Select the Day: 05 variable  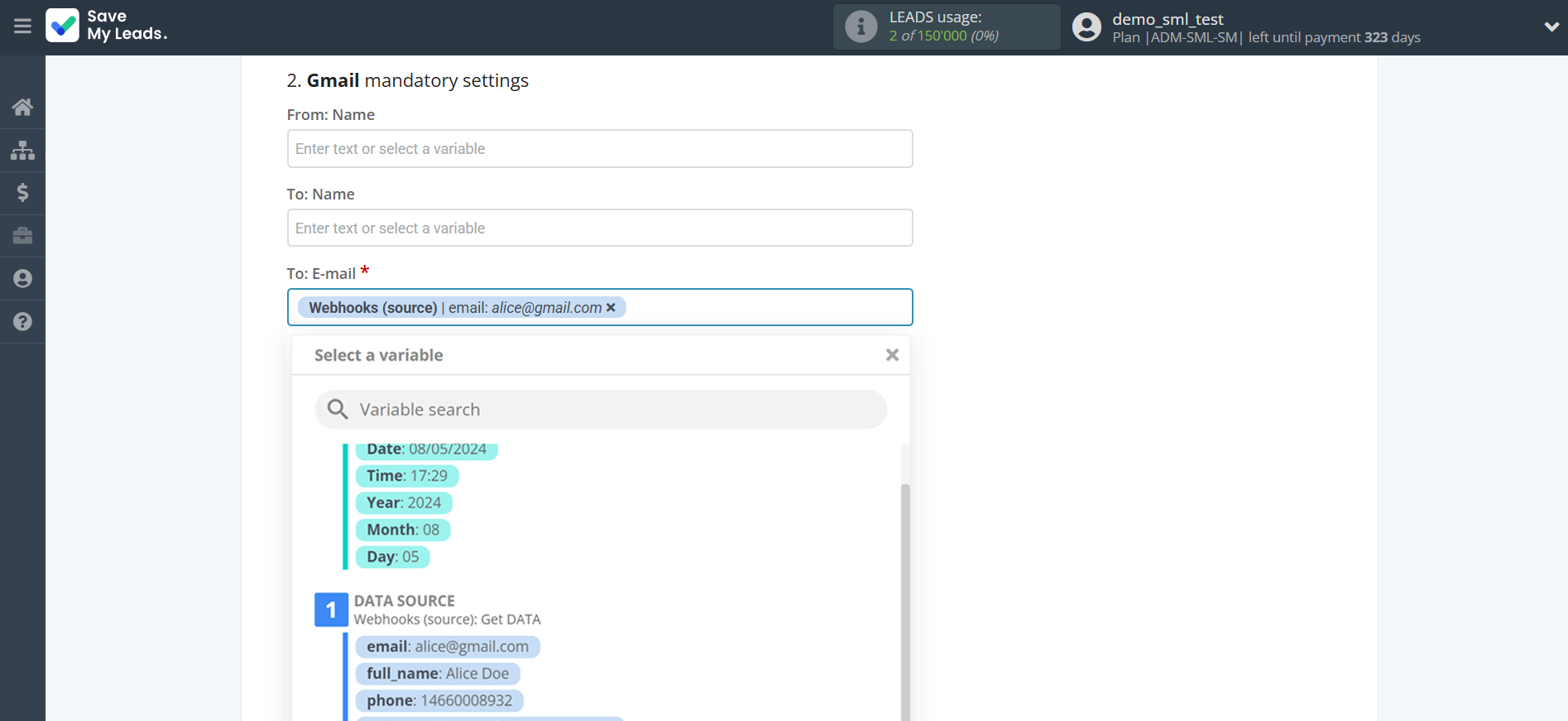pos(393,557)
